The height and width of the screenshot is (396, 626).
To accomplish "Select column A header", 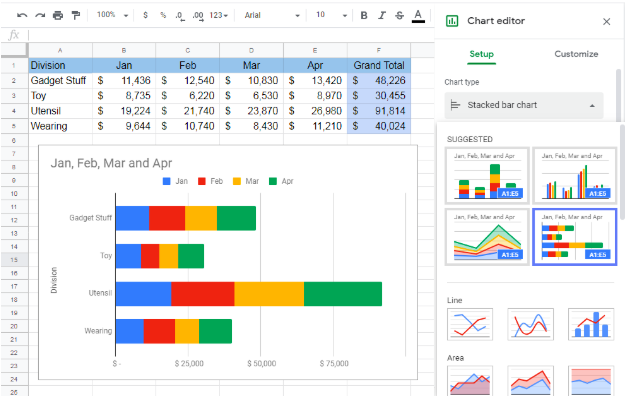I will point(60,50).
